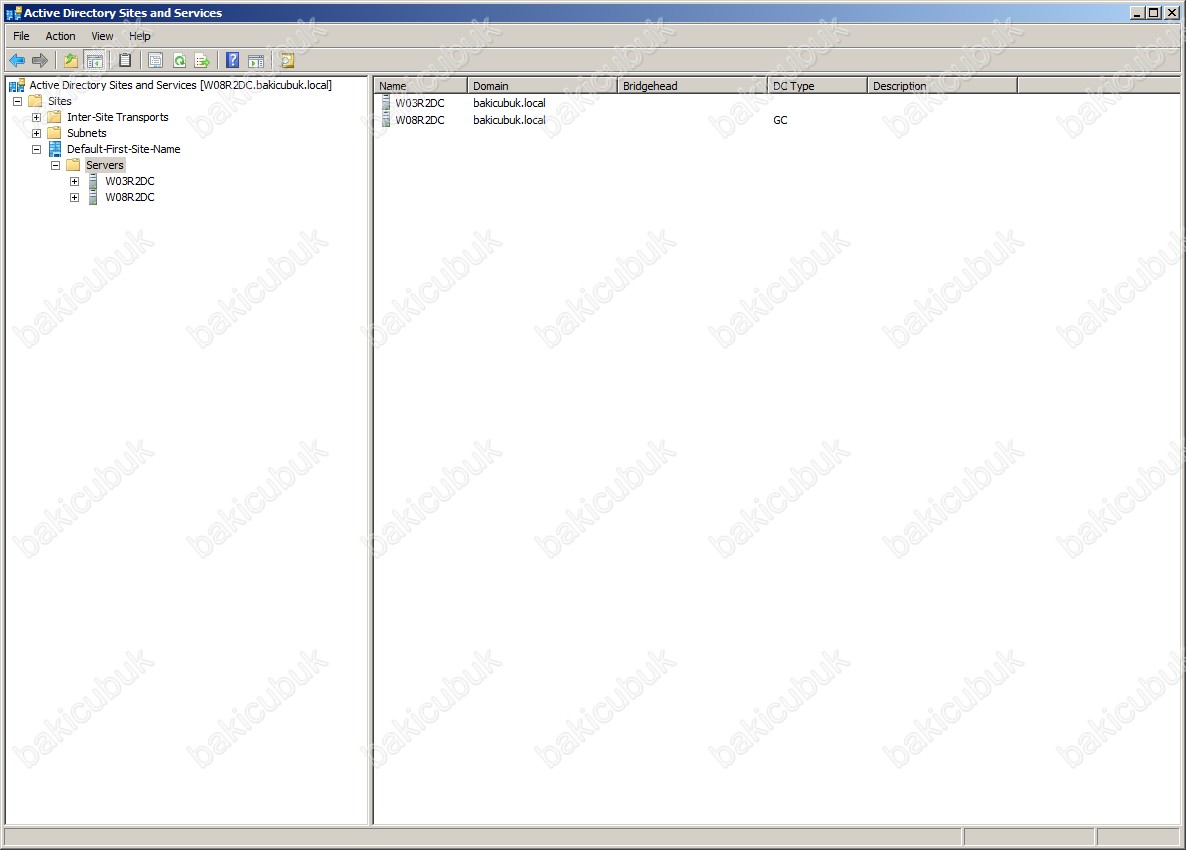Click bakicubuk.local domain in W08R2DC row
Viewport: 1186px width, 850px height.
(509, 120)
